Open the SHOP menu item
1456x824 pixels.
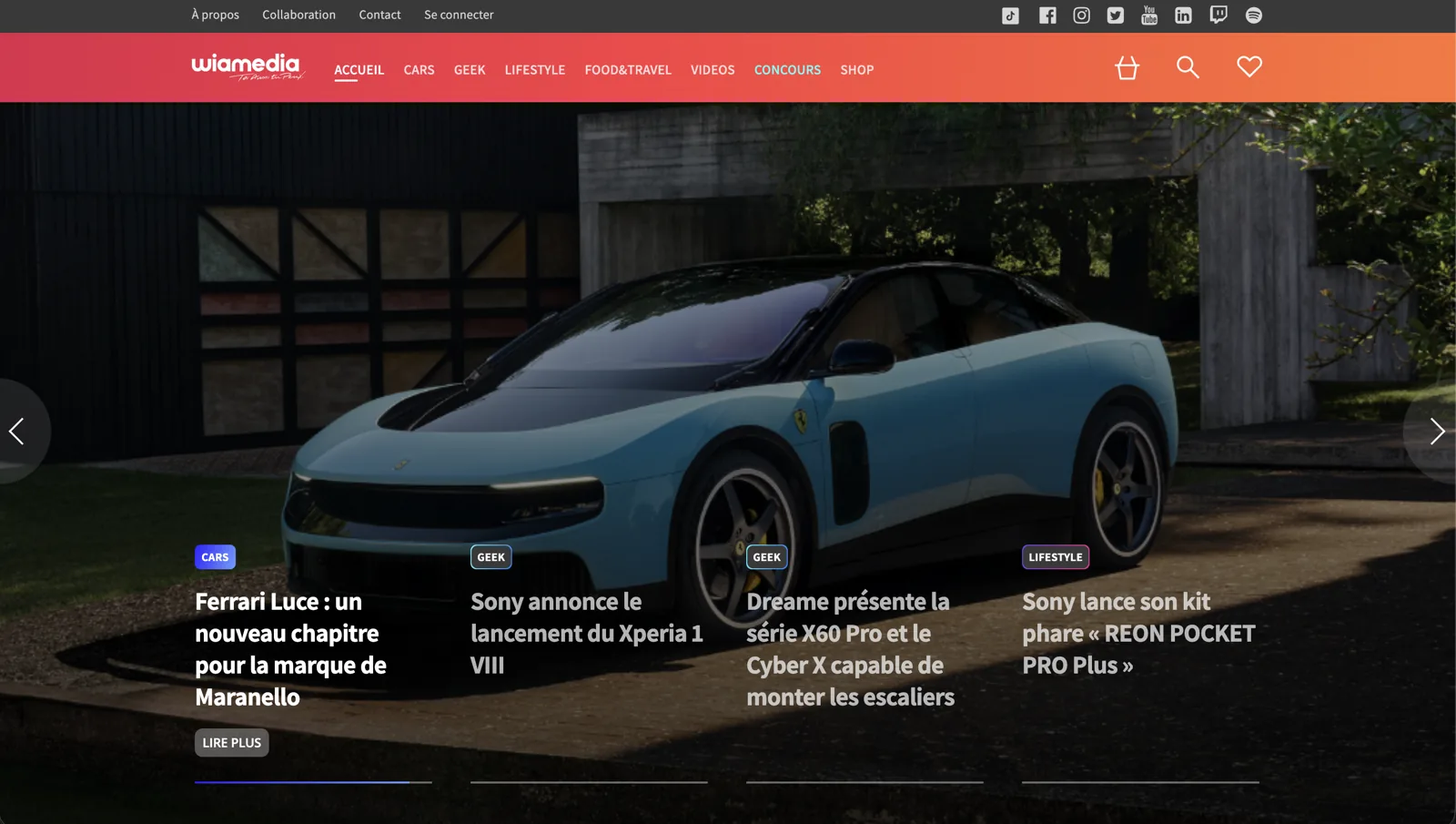pos(857,70)
